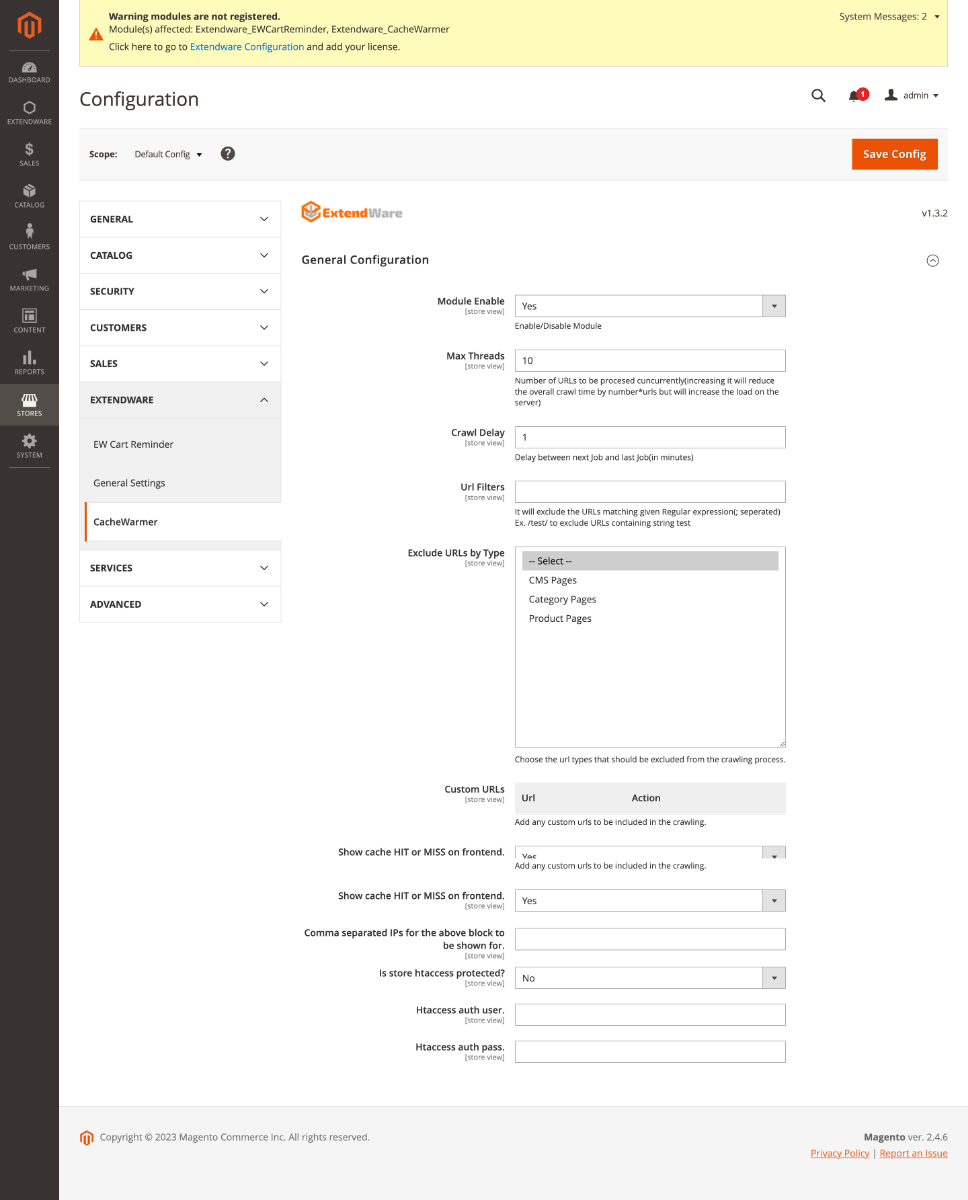Open Module Enable dropdown

[x=650, y=306]
